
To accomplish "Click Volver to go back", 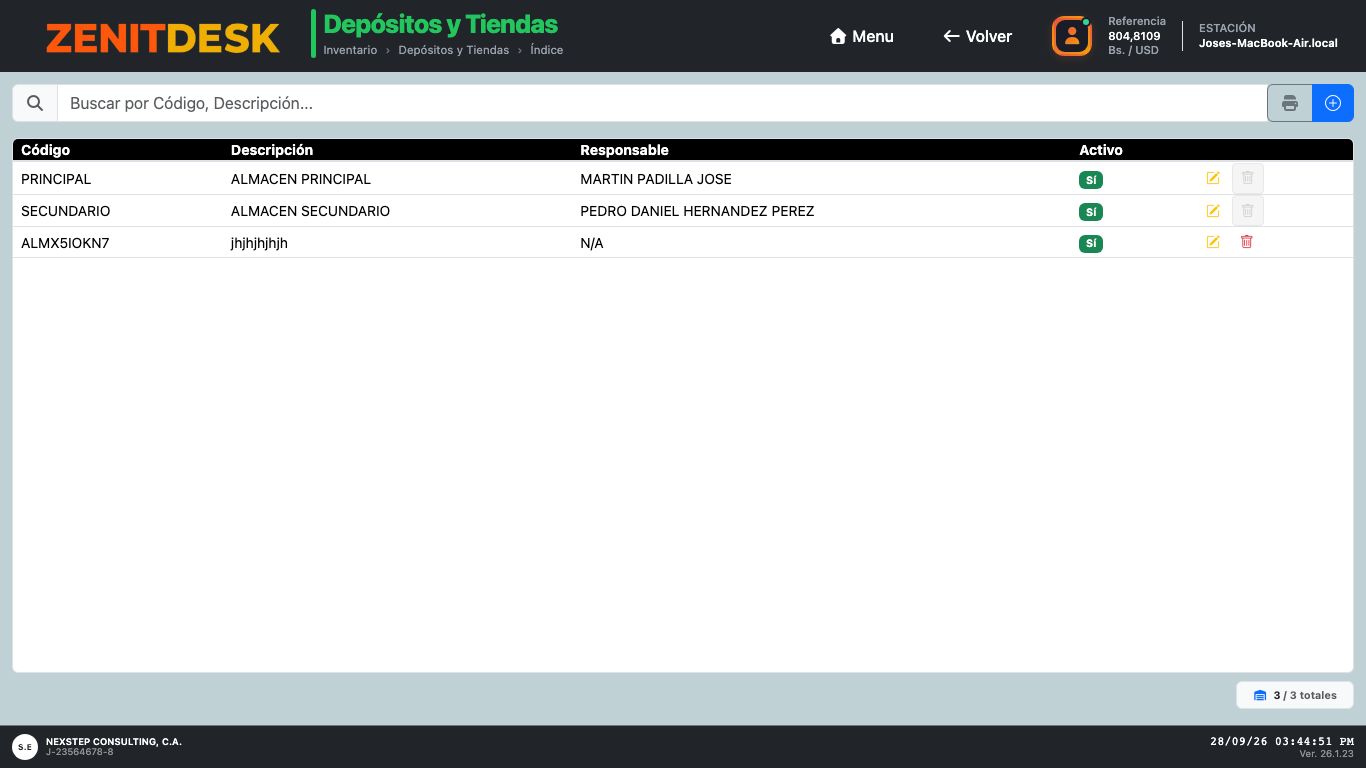I will click(978, 36).
